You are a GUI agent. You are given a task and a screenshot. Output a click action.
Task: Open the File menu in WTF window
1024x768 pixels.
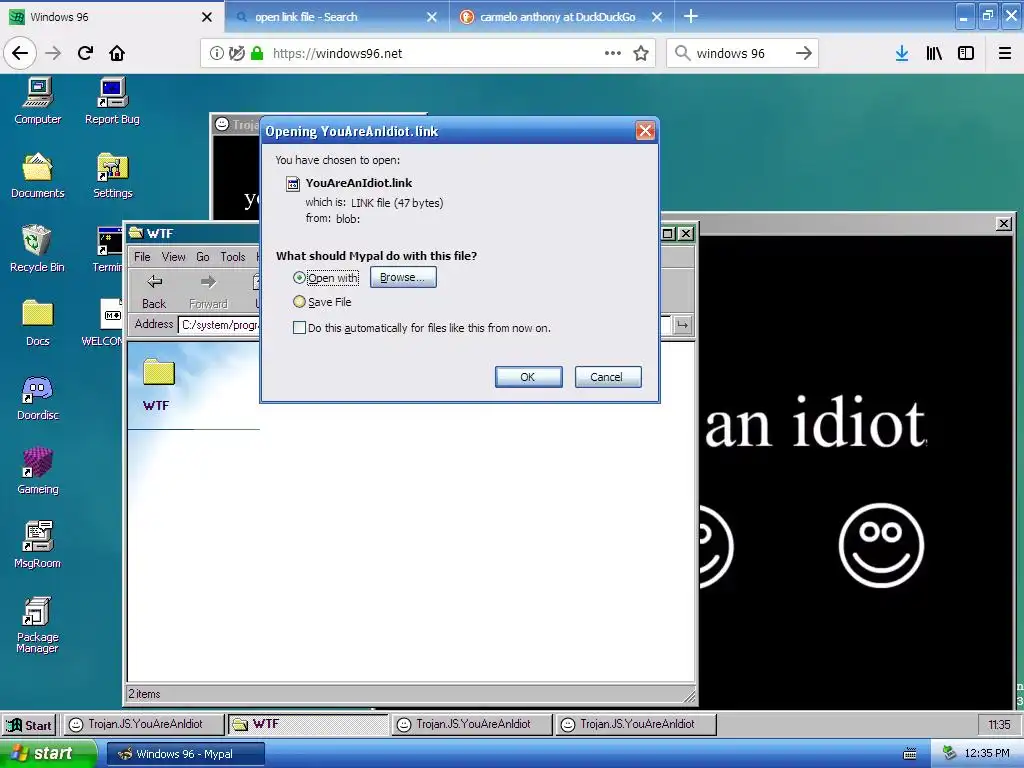pos(142,257)
